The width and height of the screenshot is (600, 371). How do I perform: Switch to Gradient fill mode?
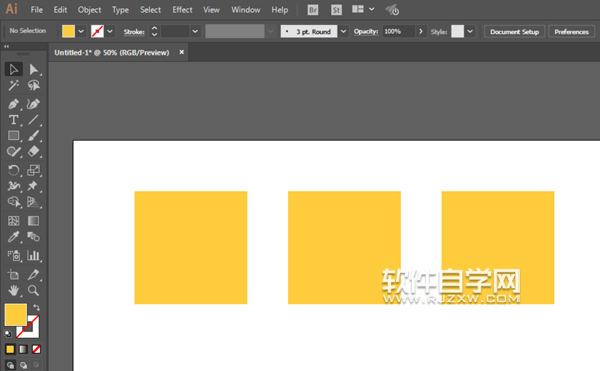[x=23, y=349]
